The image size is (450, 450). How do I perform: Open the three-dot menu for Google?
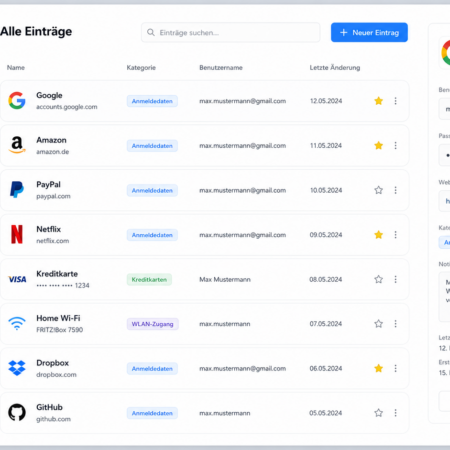coord(395,101)
